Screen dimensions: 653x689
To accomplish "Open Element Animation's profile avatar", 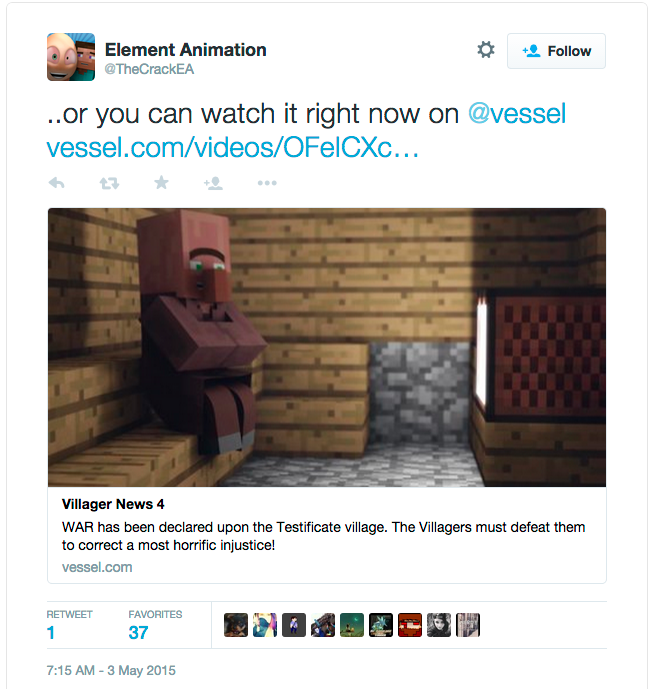I will coord(71,57).
